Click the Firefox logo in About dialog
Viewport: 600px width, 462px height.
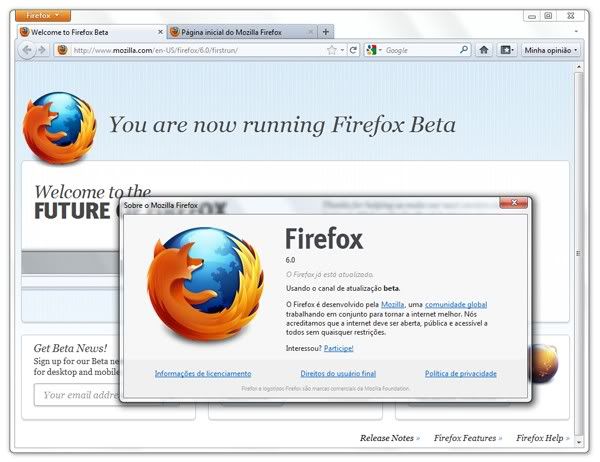click(x=205, y=284)
